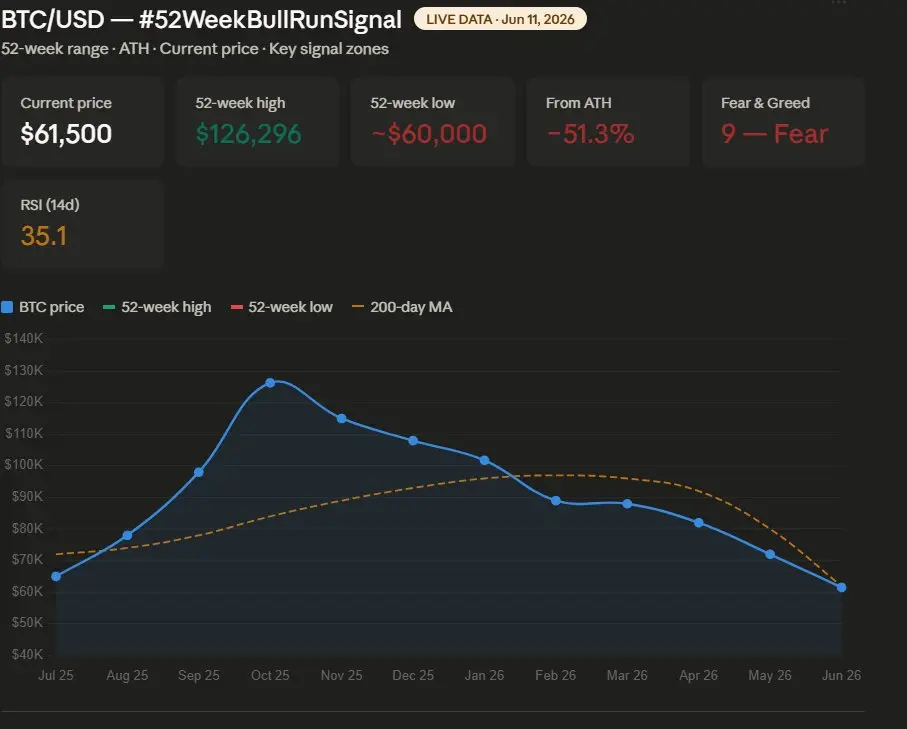The width and height of the screenshot is (907, 729).
Task: Click the BTC/USD — #52WeekBullRunSignal title
Action: tap(201, 20)
